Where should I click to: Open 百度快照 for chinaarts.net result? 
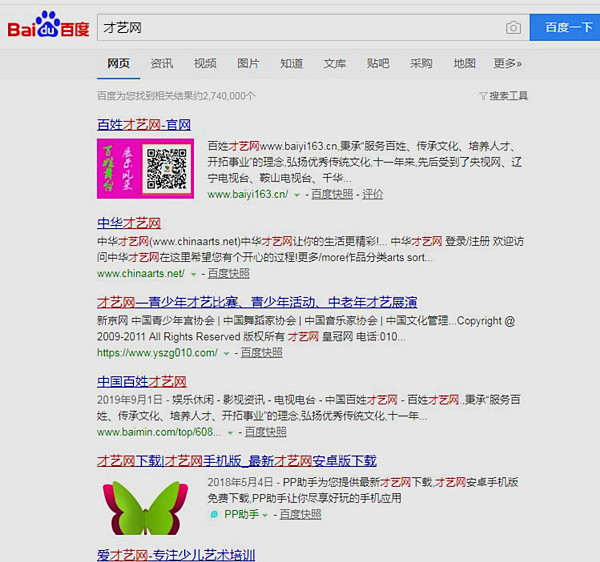tap(229, 274)
